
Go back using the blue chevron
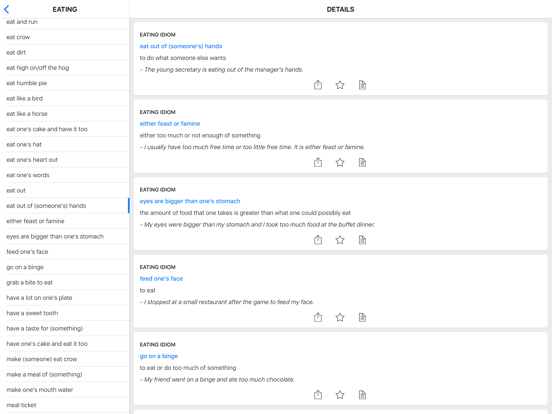tap(6, 10)
